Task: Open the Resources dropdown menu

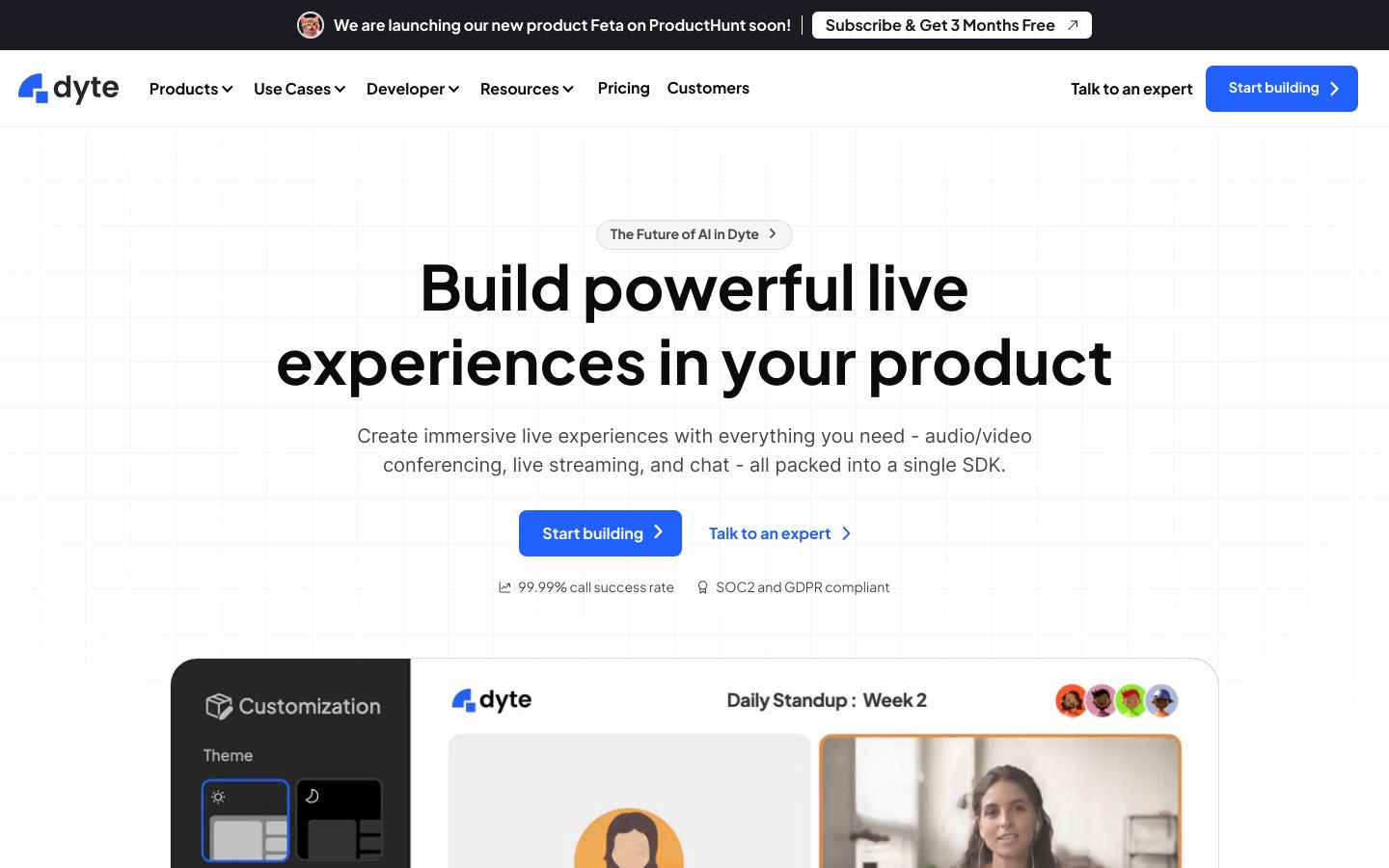Action: [x=527, y=89]
